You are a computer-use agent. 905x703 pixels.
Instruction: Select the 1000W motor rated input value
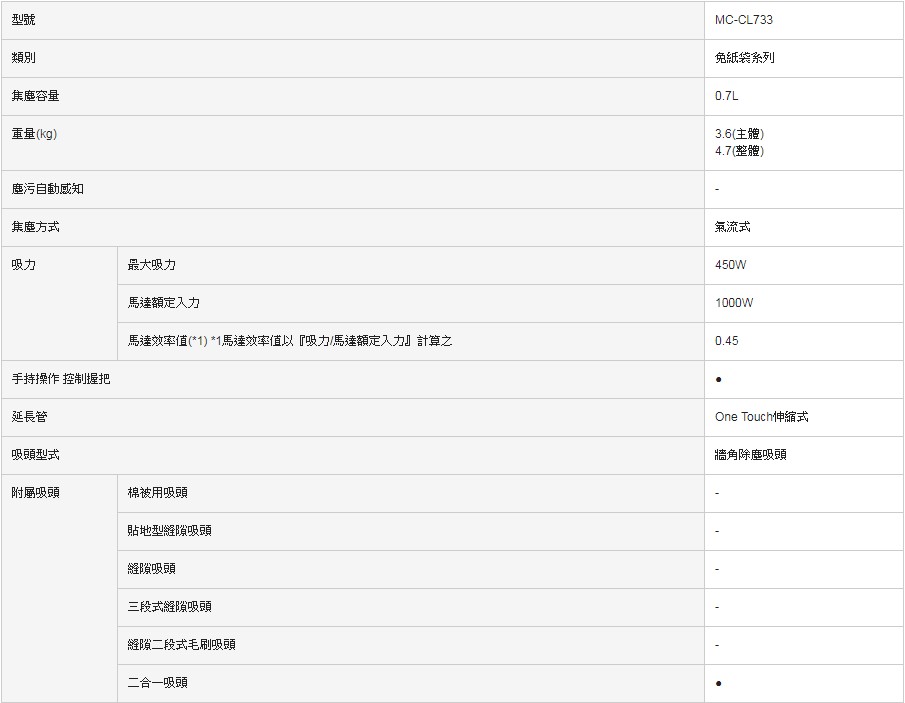pyautogui.click(x=734, y=303)
